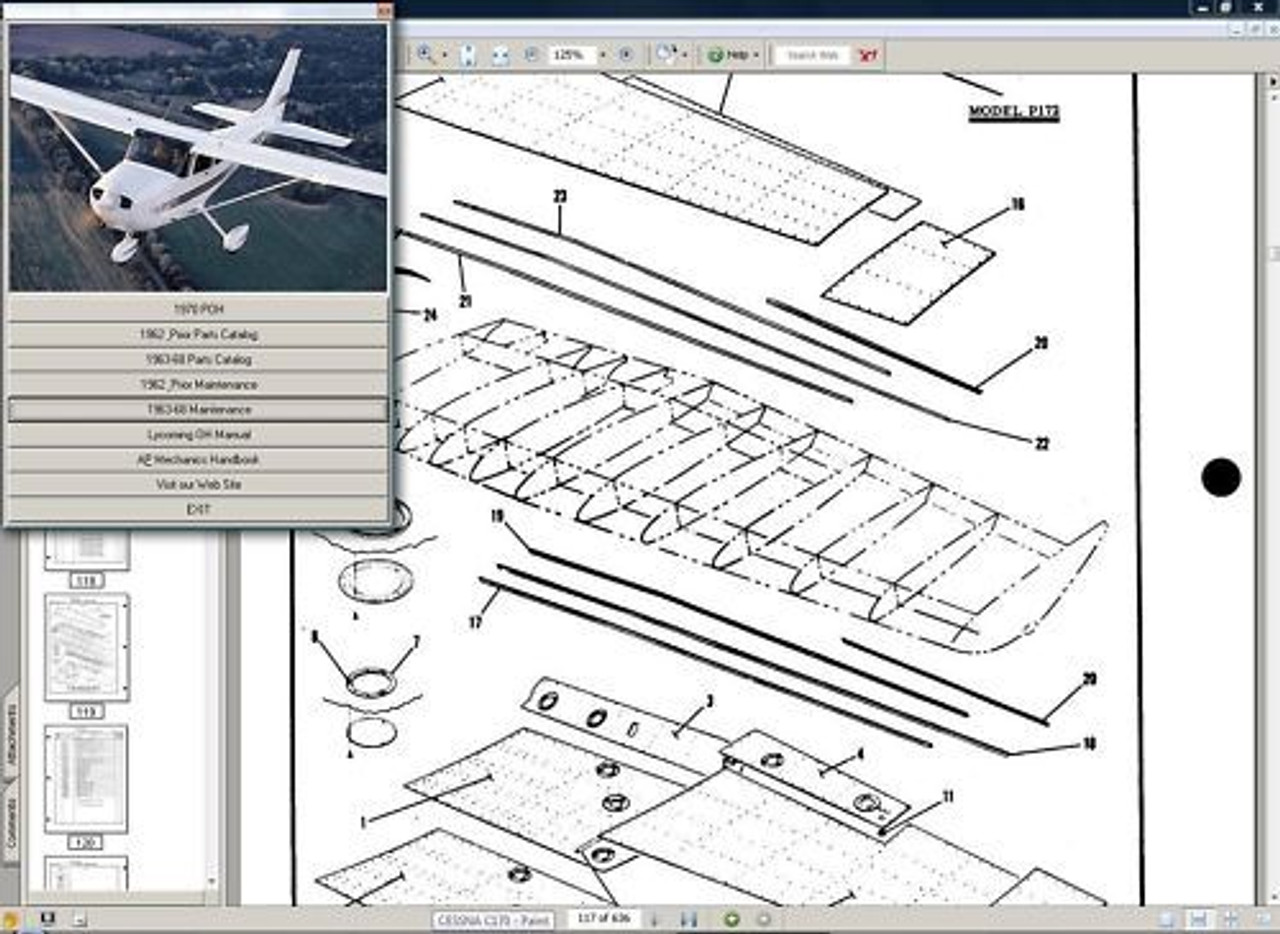Click the fit page height icon
The image size is (1280, 934).
467,55
